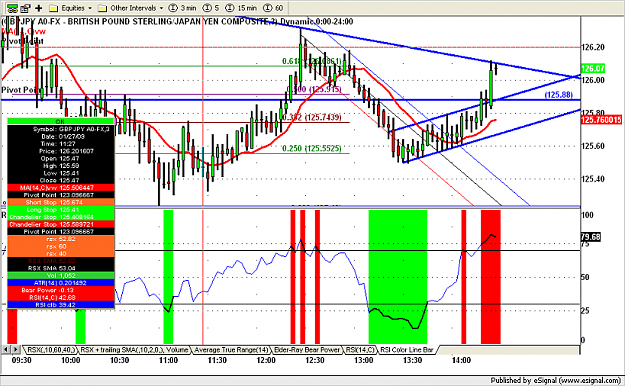Click the RSI clb 39.42 row
The image size is (625, 386).
[x=61, y=305]
